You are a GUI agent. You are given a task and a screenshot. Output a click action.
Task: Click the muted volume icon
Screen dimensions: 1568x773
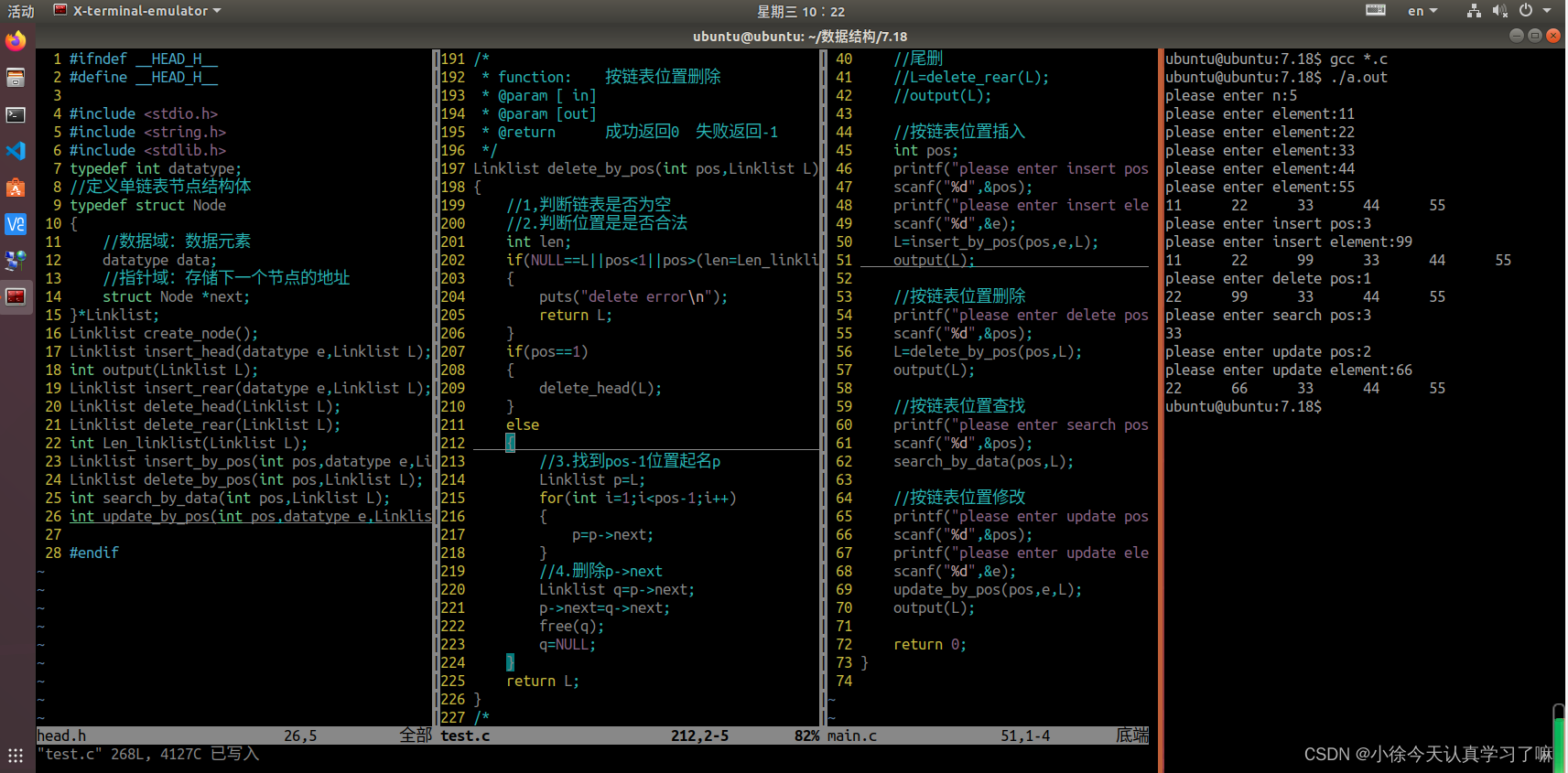pos(1499,10)
